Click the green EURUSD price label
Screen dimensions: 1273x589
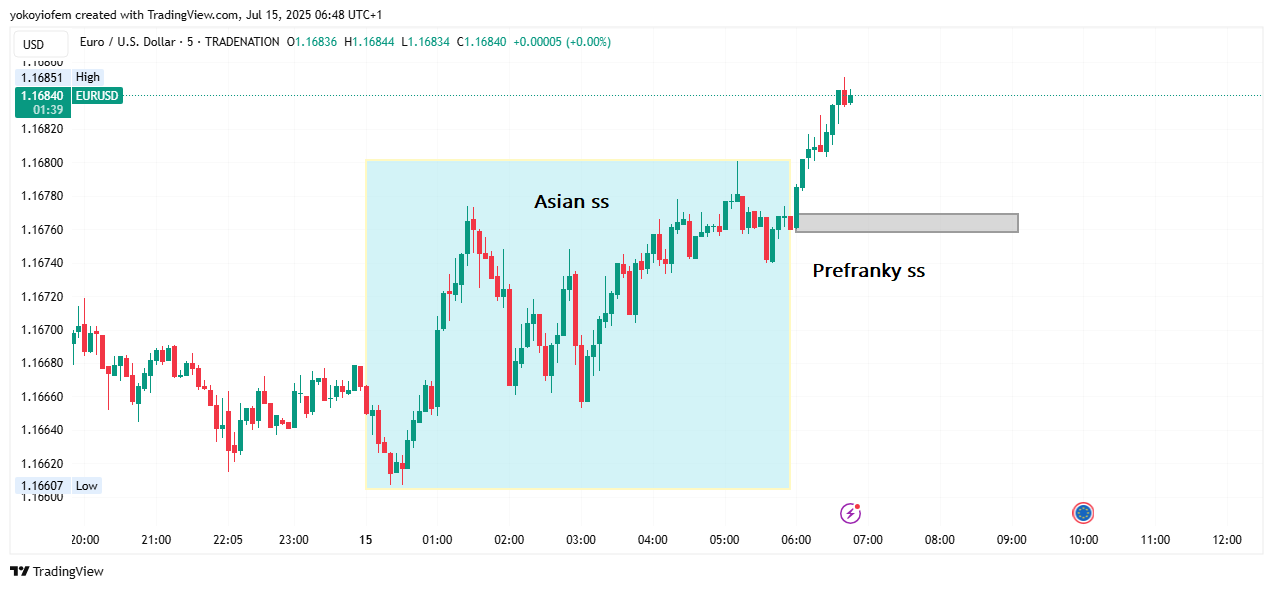tap(97, 96)
